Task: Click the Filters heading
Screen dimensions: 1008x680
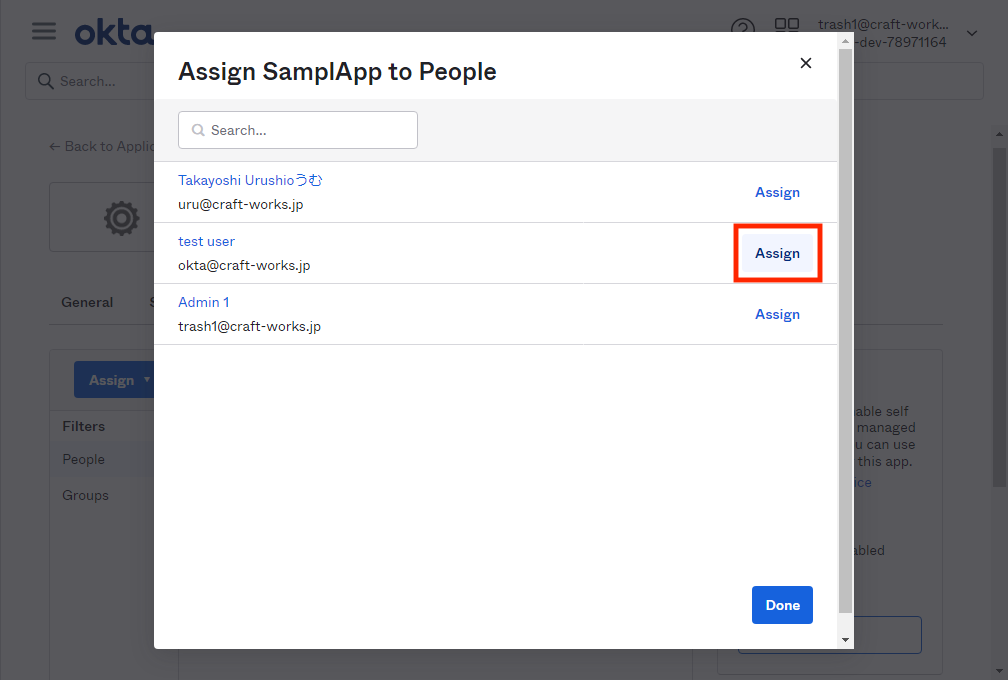Action: pyautogui.click(x=84, y=426)
